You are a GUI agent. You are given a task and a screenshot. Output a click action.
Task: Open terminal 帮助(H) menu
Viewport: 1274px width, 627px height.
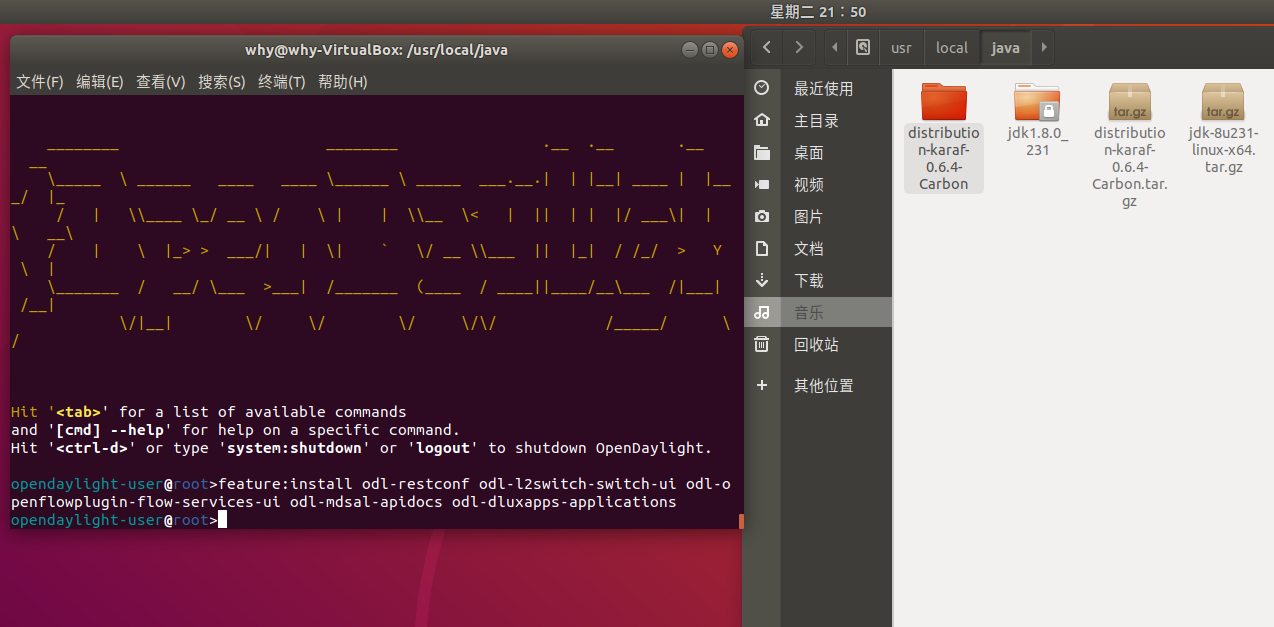[343, 82]
